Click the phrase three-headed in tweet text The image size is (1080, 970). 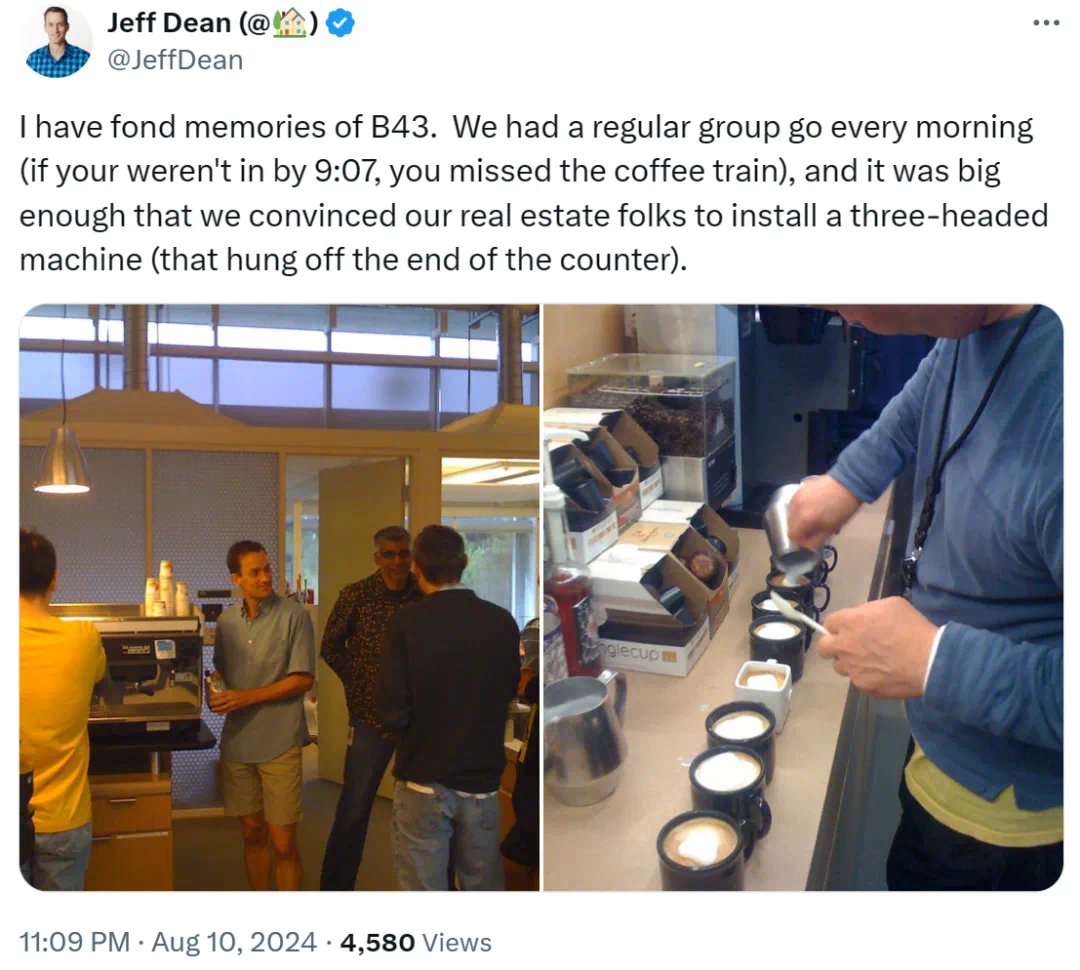point(948,215)
